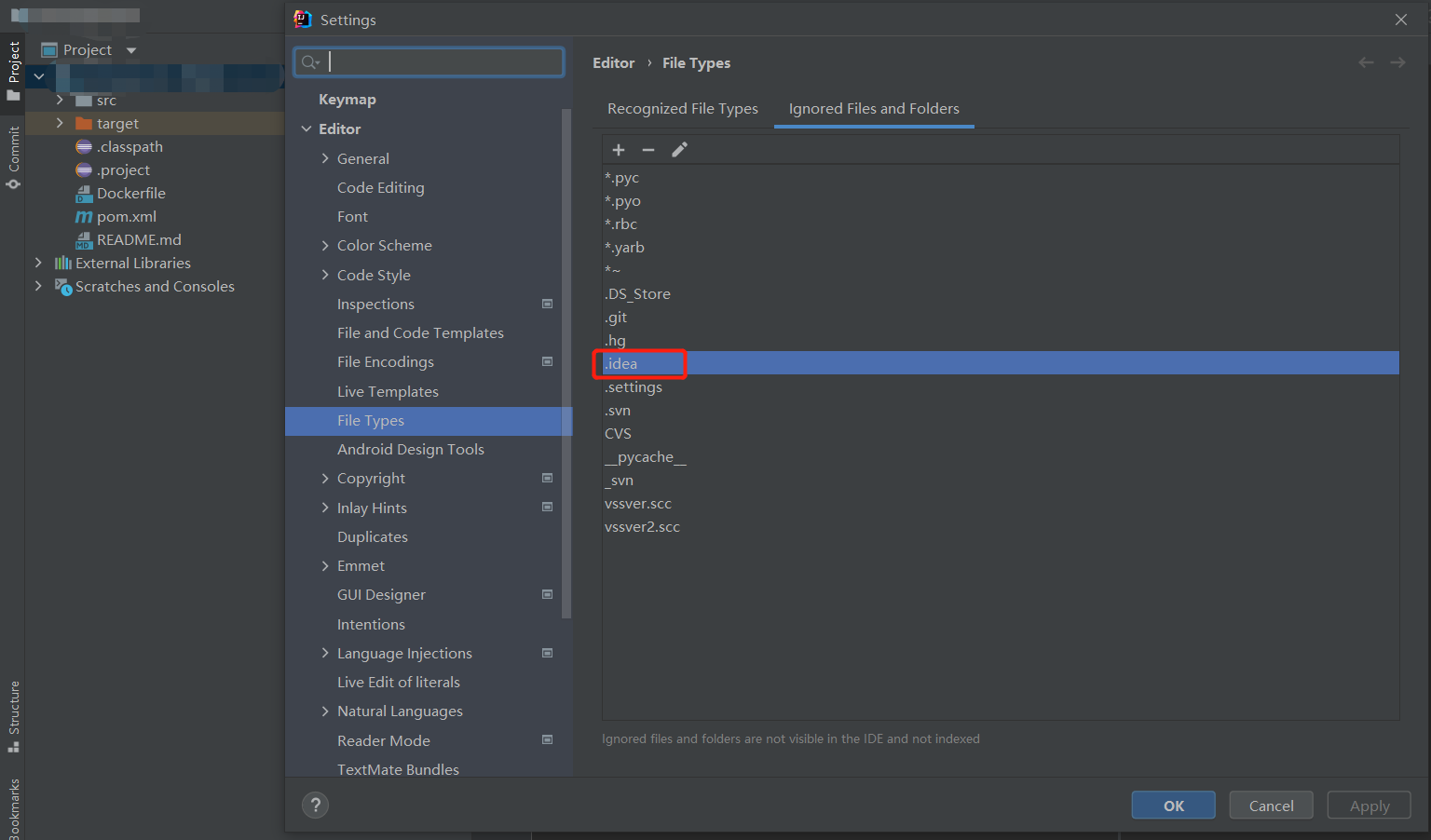Select the *.pyc ignored pattern

pos(1001,177)
